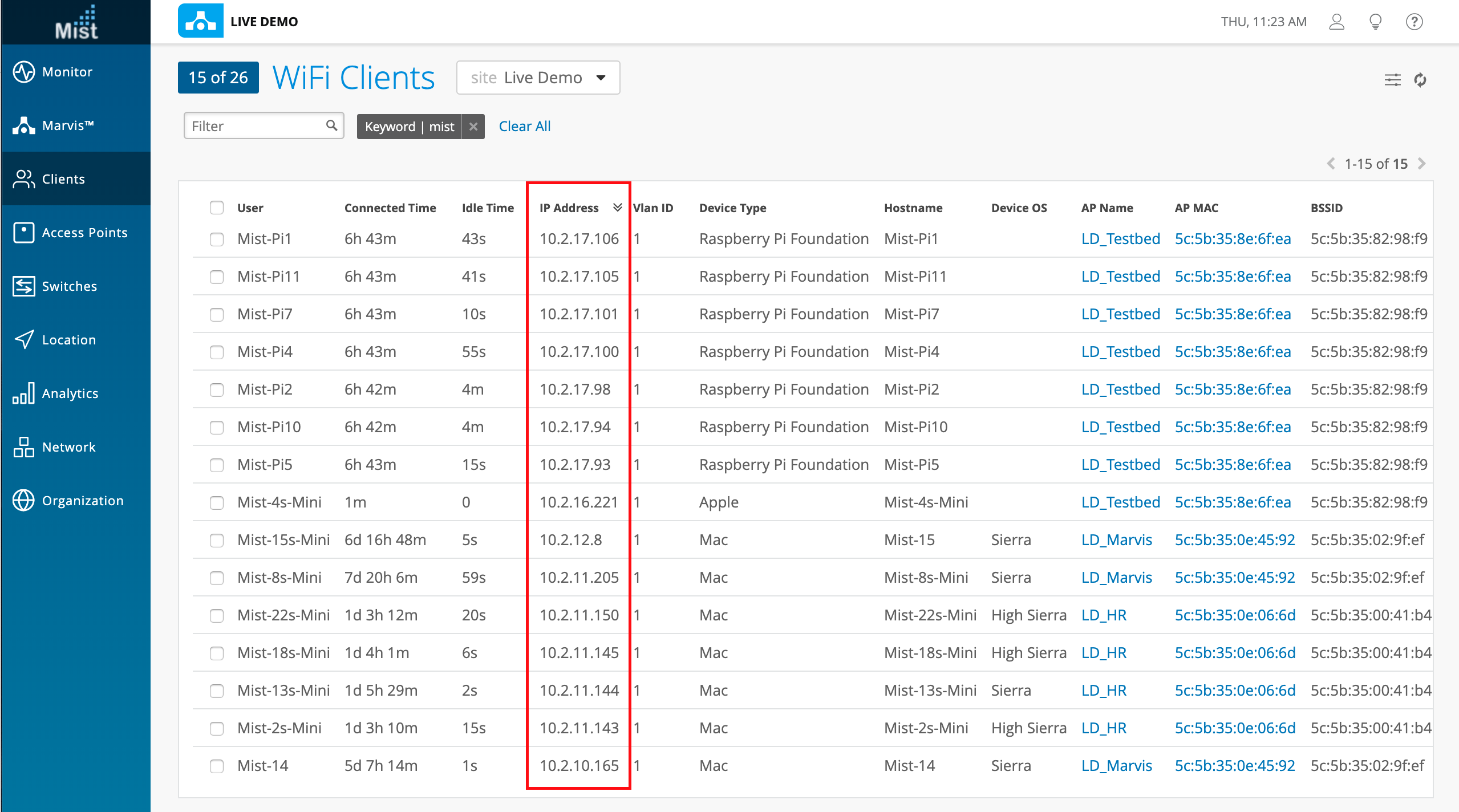Click Connected Time column header to sort
1459x812 pixels.
click(390, 208)
